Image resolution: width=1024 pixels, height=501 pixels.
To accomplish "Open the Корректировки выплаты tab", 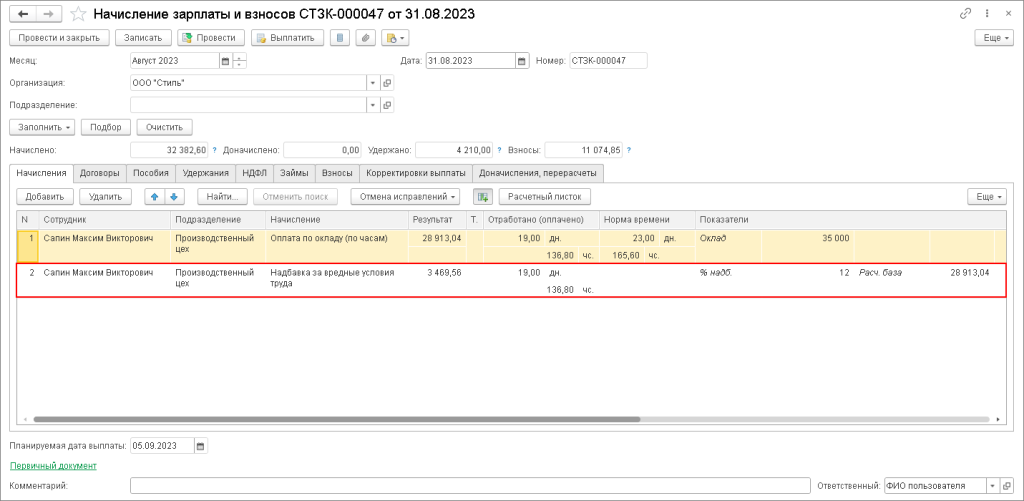I will [x=416, y=173].
